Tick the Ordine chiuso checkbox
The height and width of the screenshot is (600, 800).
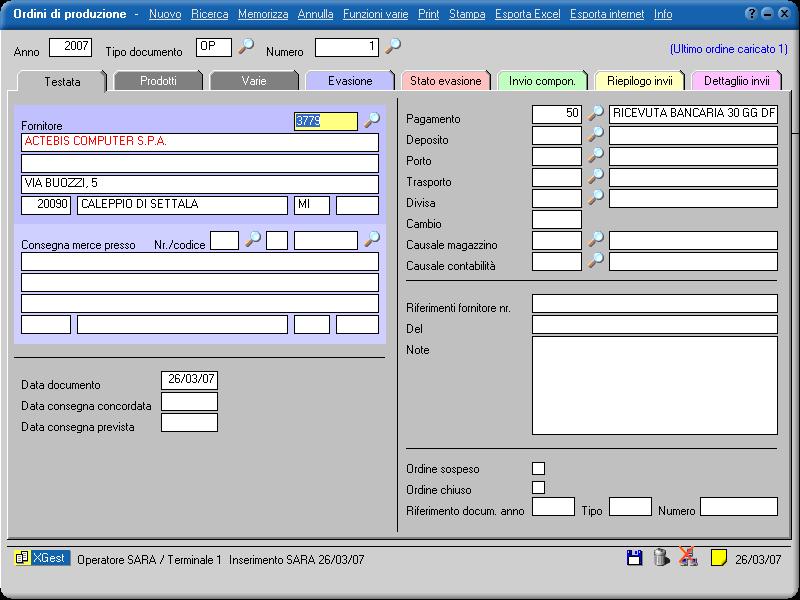click(x=538, y=488)
